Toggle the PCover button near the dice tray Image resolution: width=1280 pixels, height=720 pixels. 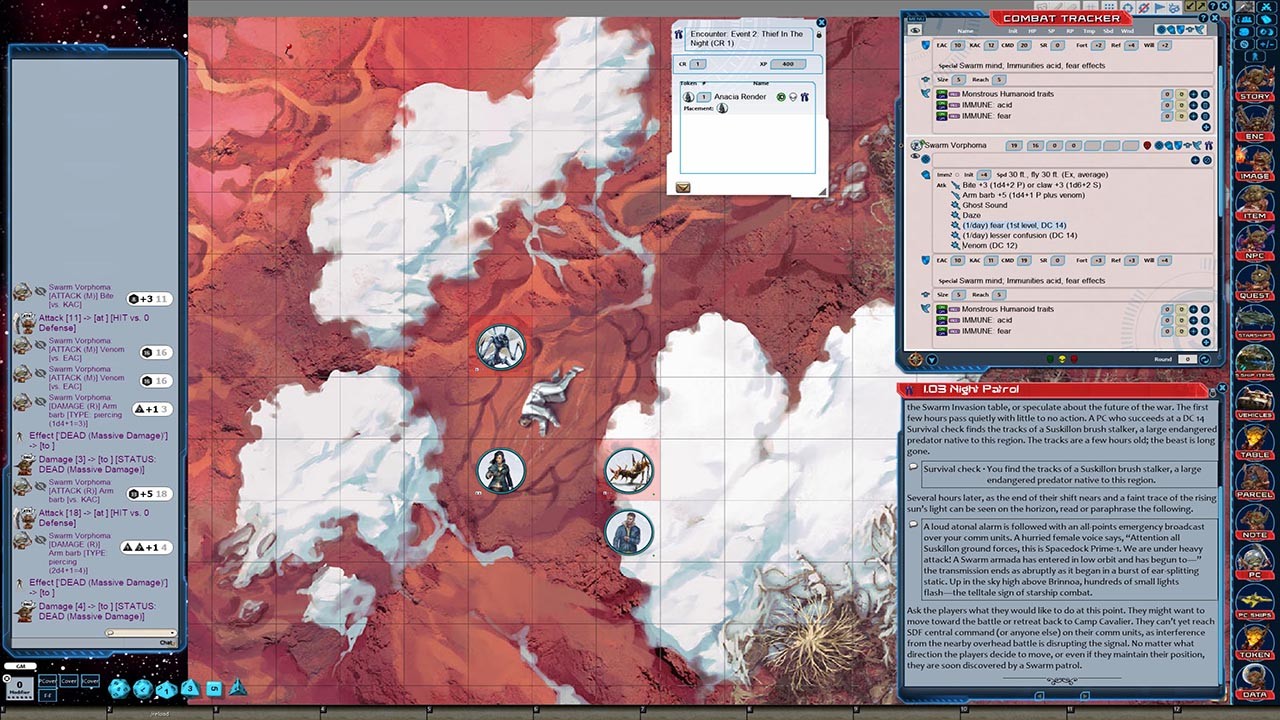47,681
